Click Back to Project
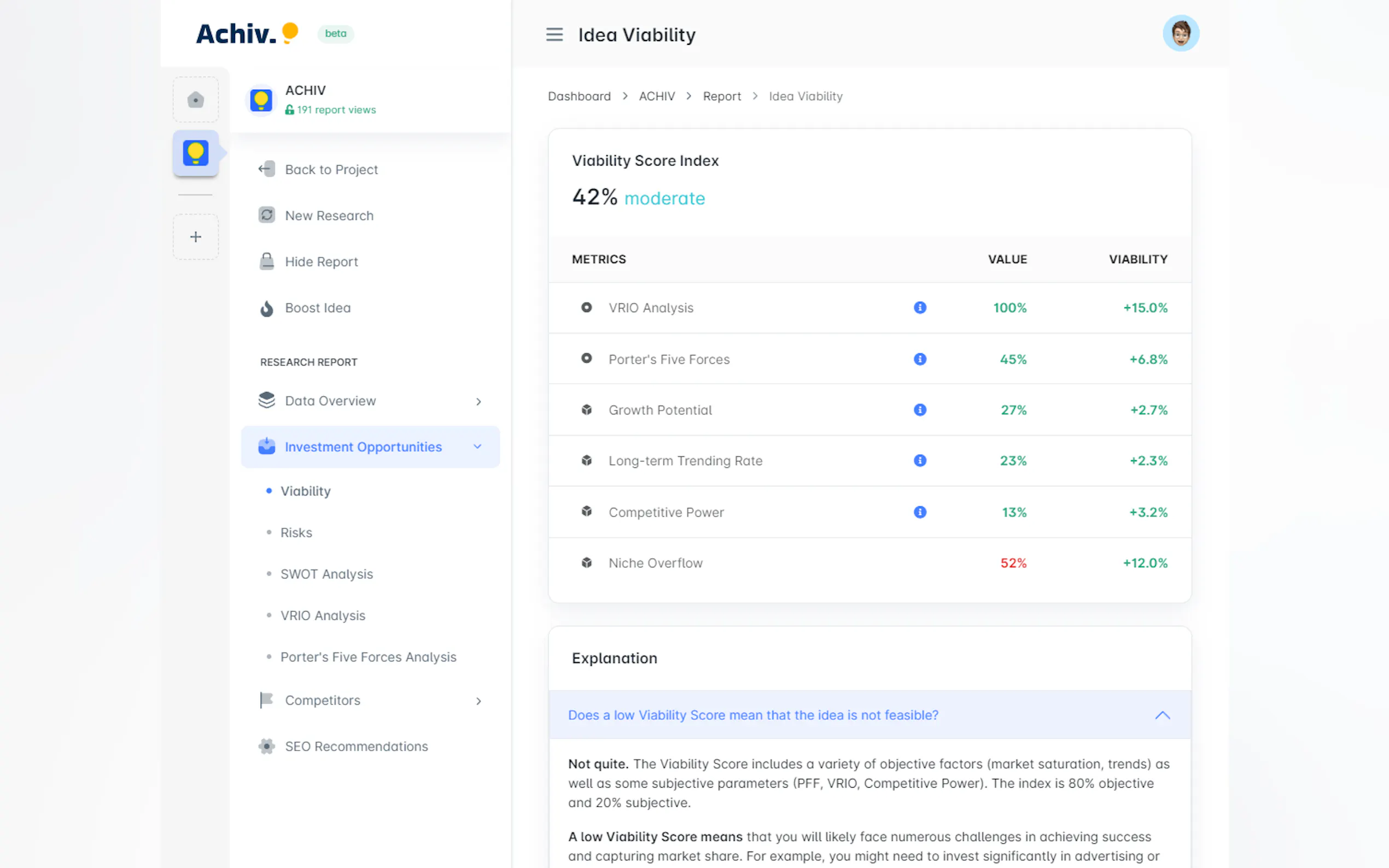The image size is (1389, 868). (x=331, y=169)
